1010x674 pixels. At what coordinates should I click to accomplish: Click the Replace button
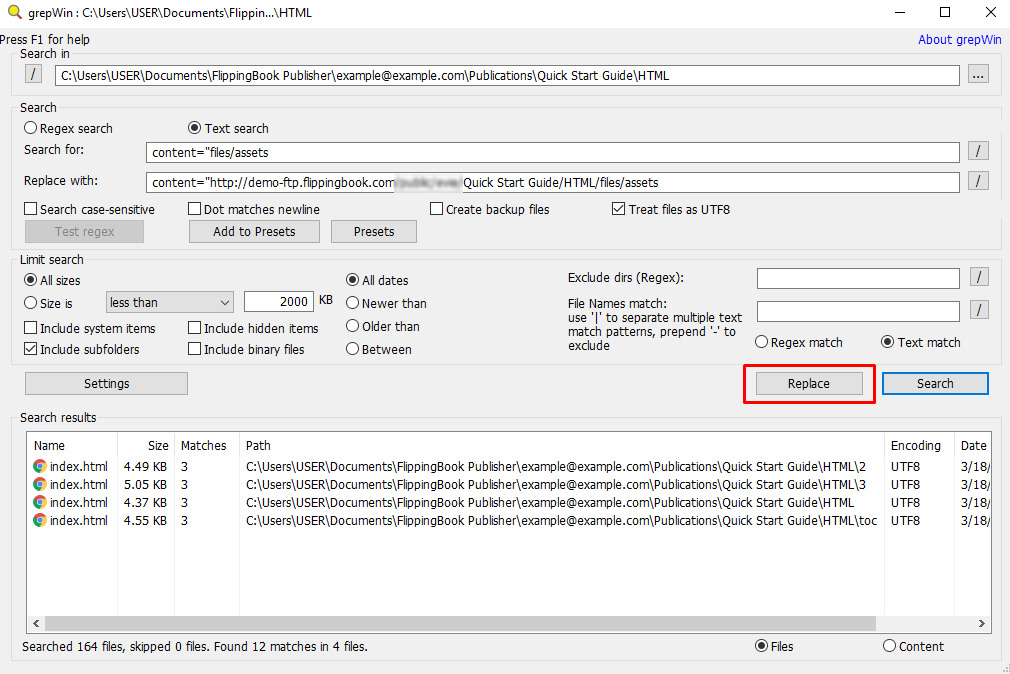tap(809, 383)
